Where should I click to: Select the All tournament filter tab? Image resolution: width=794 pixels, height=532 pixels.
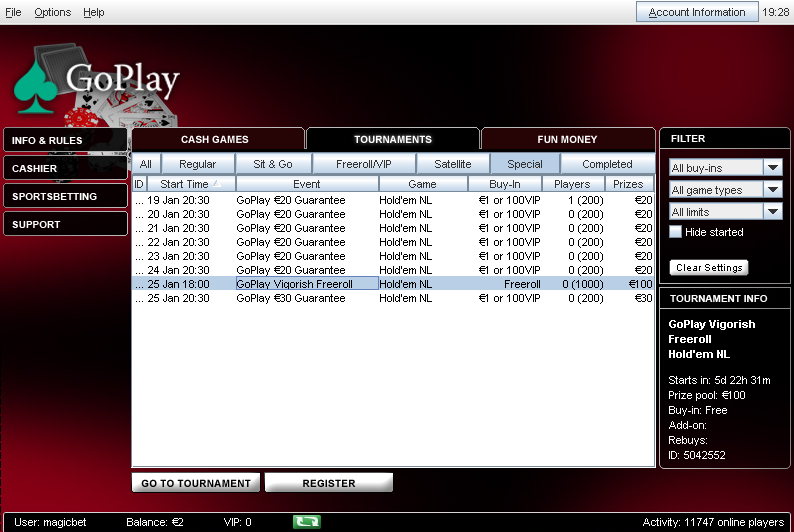tap(146, 164)
